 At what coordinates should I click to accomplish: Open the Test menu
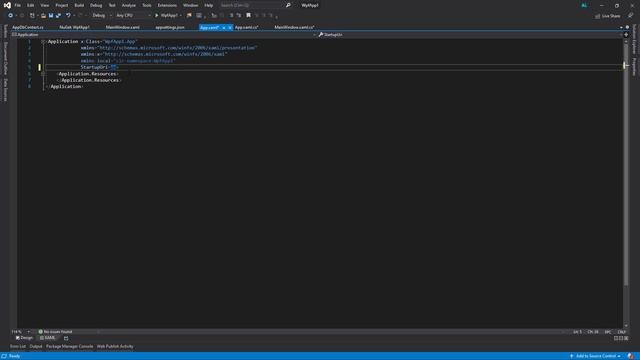[x=112, y=5]
